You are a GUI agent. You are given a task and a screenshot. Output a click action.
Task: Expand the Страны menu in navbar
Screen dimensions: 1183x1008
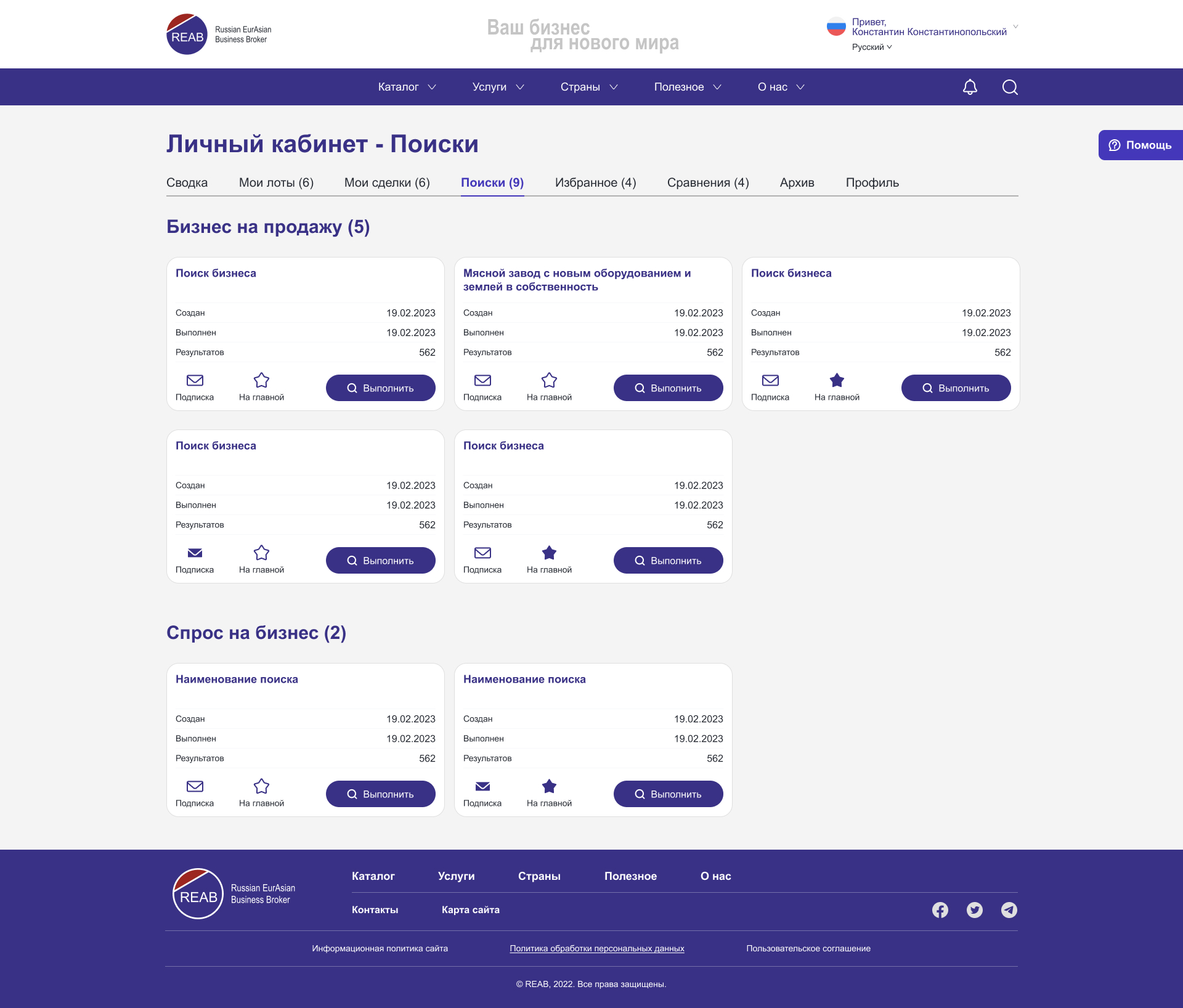tap(588, 87)
